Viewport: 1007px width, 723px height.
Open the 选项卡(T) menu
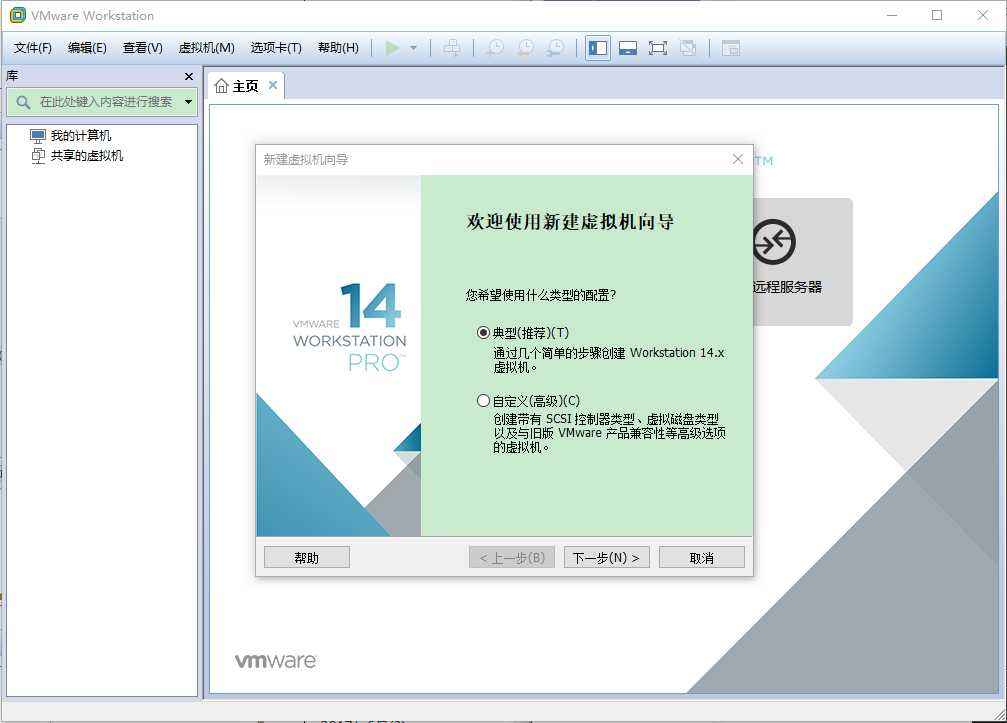point(276,48)
